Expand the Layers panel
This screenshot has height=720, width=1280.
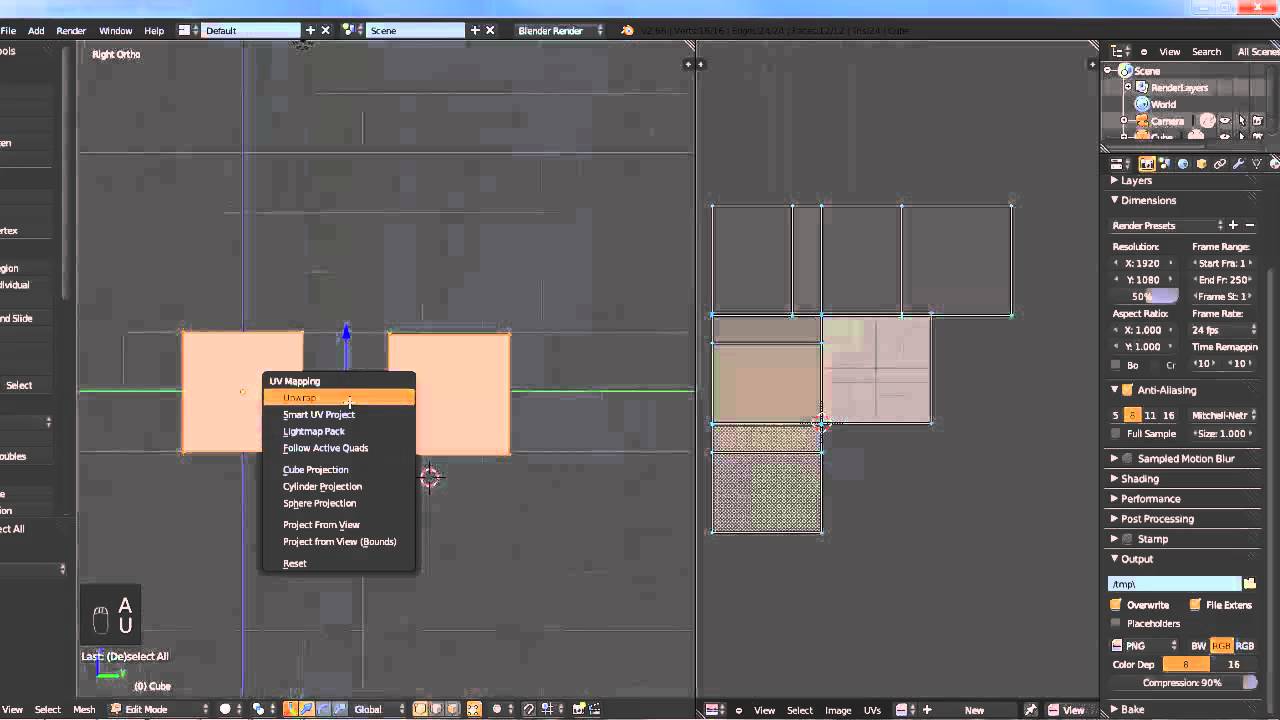point(1136,181)
